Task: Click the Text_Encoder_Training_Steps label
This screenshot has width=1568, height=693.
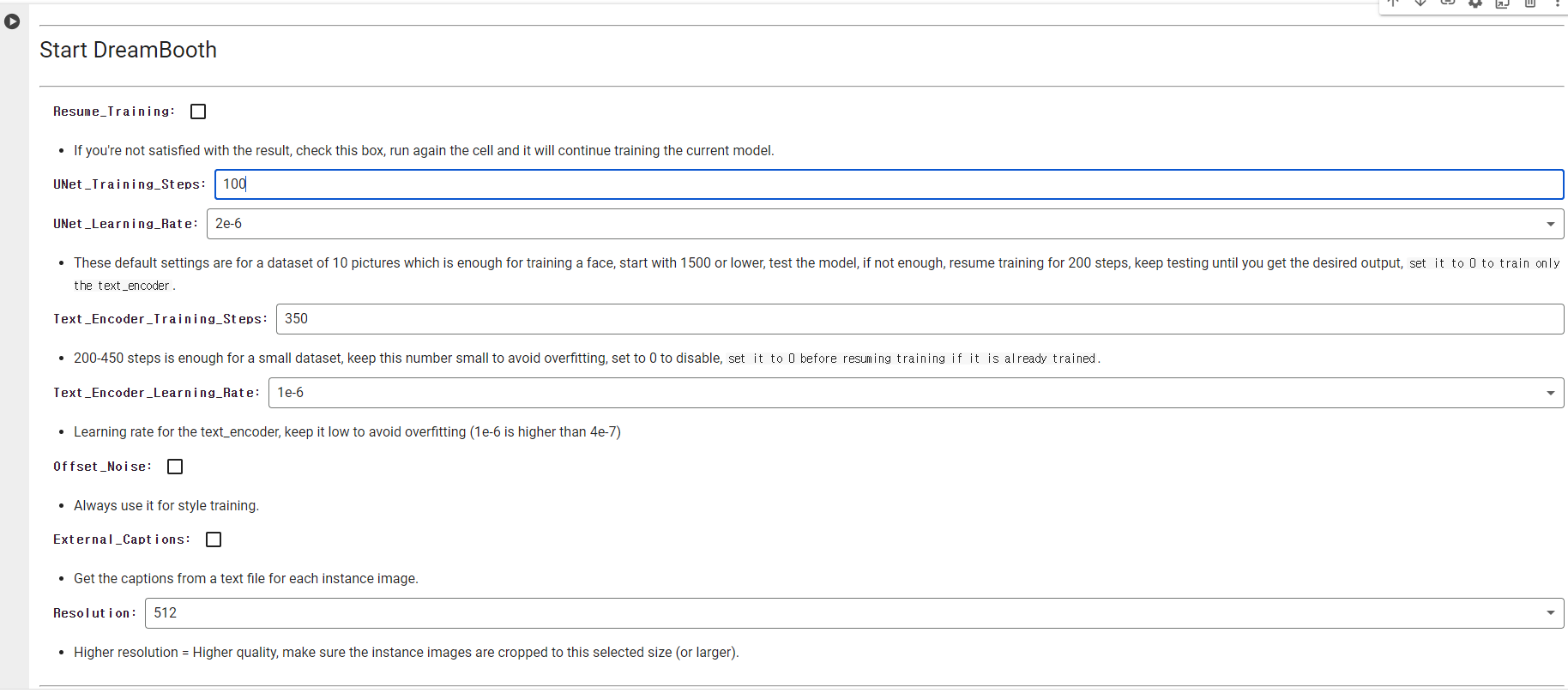Action: pyautogui.click(x=160, y=319)
